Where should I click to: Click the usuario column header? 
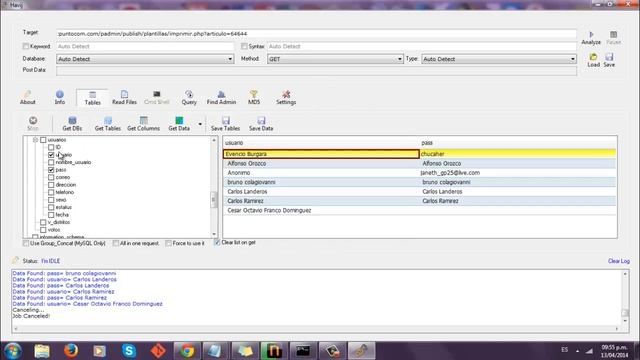tap(321, 143)
